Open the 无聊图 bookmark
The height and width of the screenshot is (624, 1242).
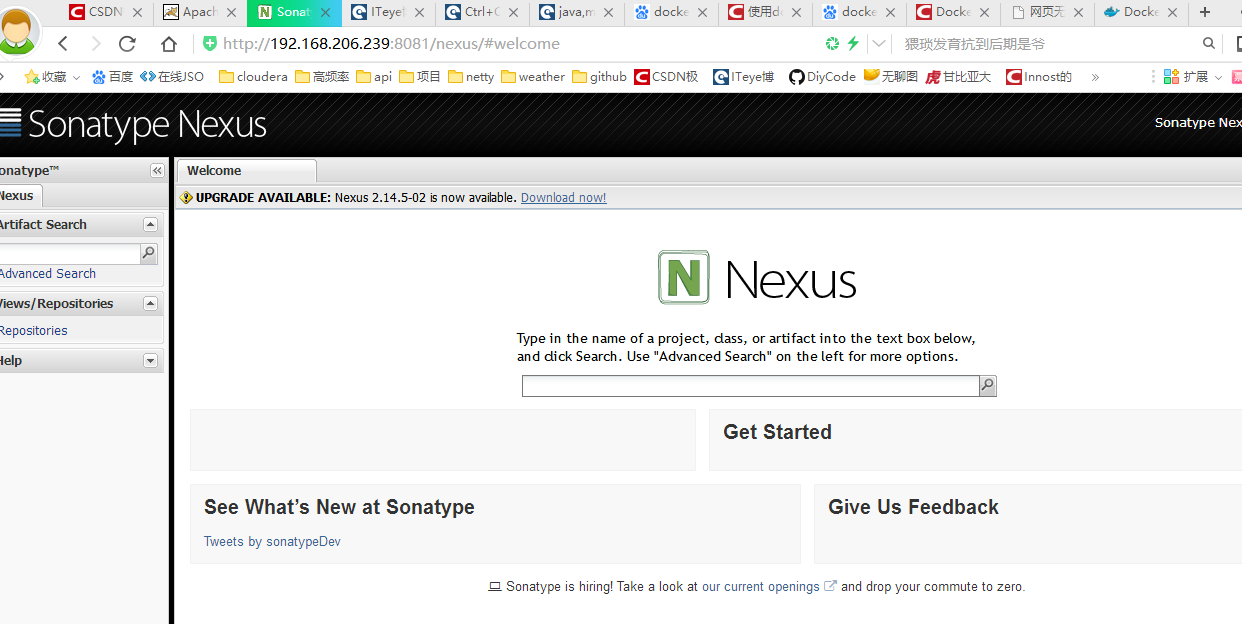pos(891,77)
